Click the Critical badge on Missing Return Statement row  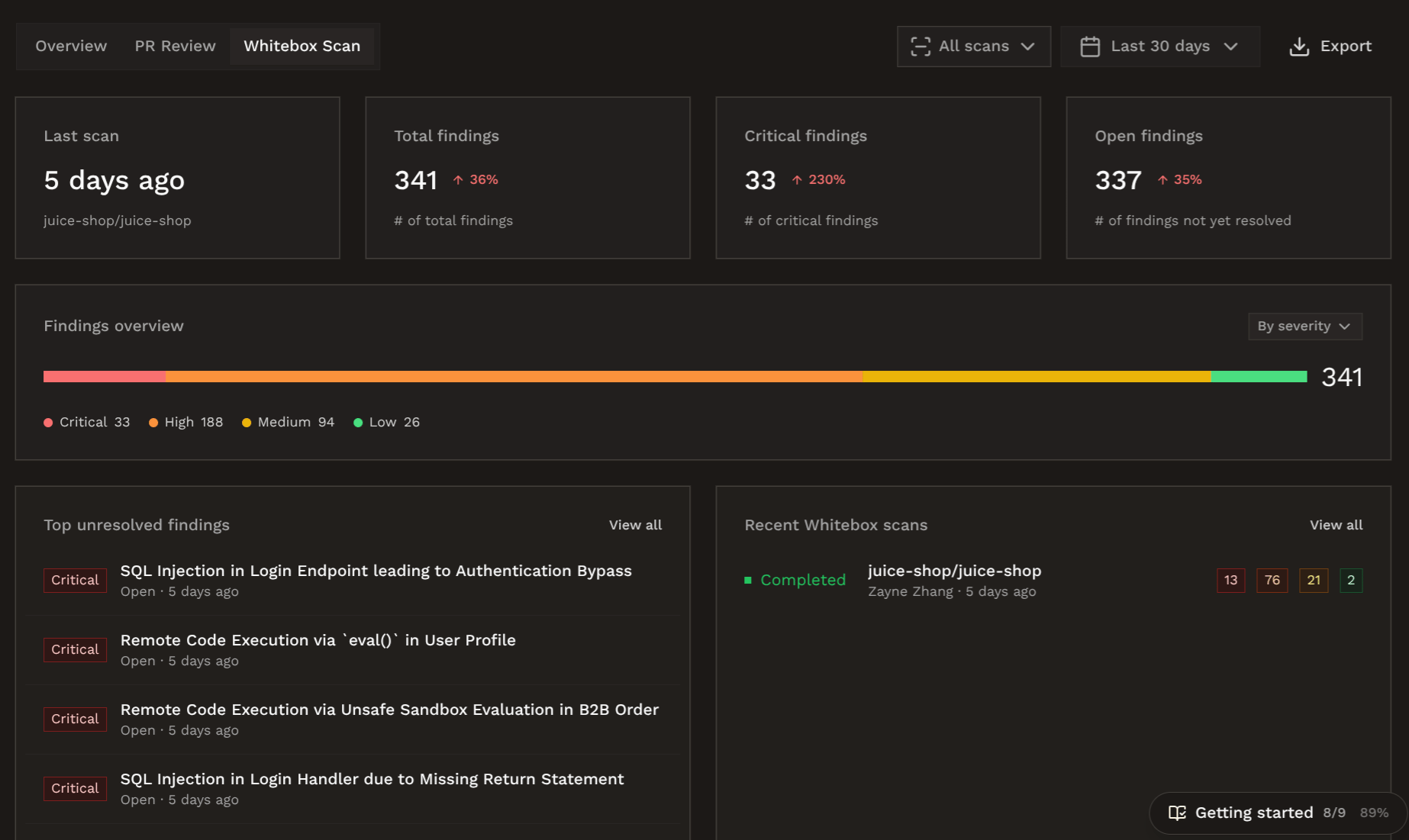(x=75, y=788)
